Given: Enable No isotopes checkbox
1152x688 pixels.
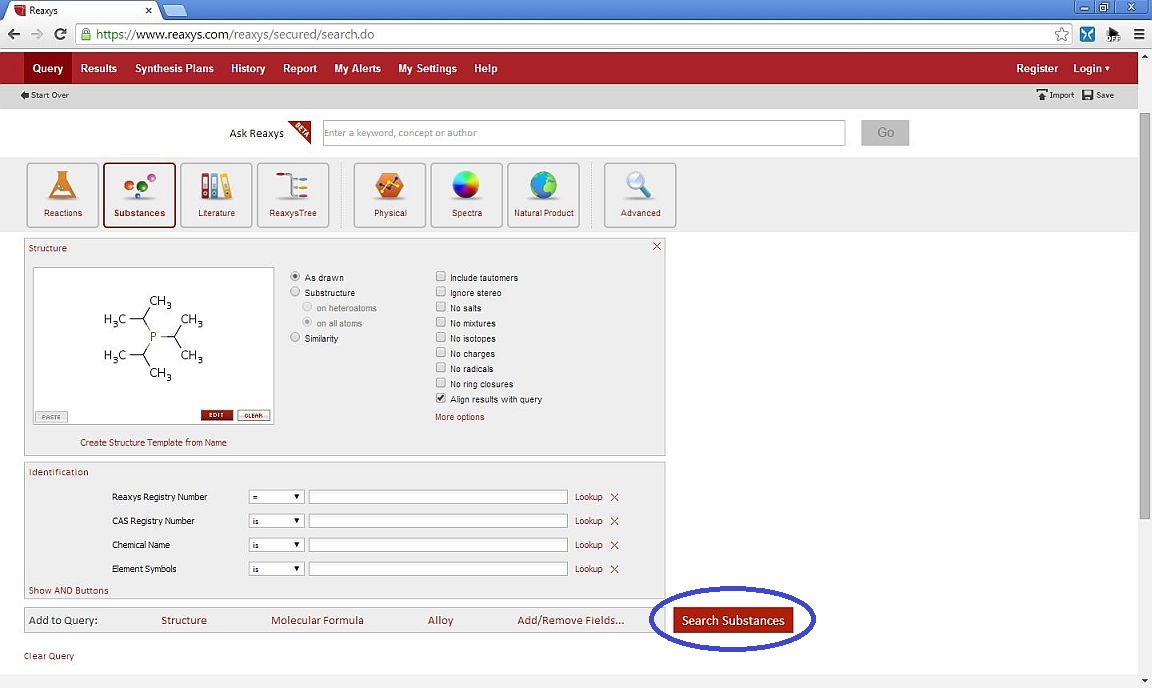Looking at the screenshot, I should click(x=441, y=337).
